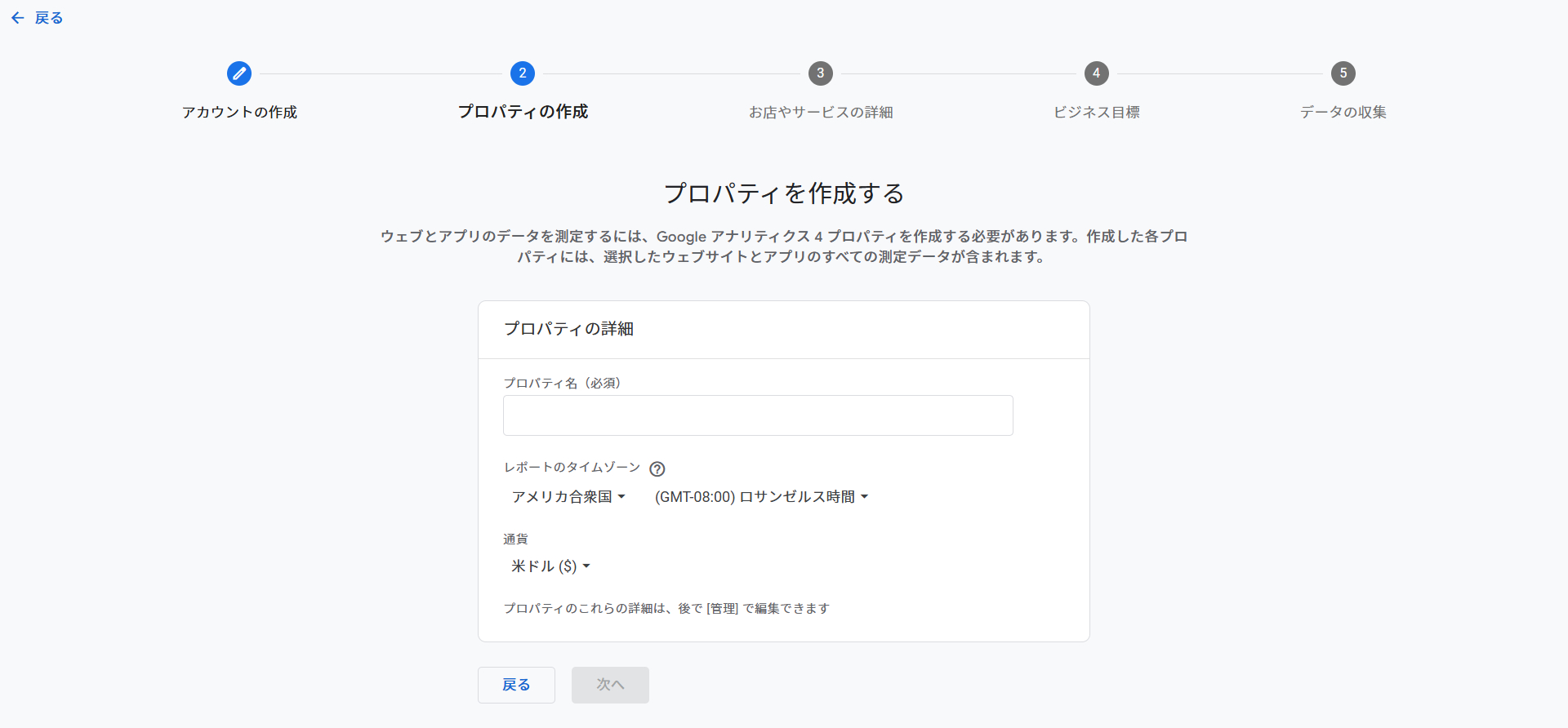Click the step 5 circle in the stepper

(x=1343, y=73)
